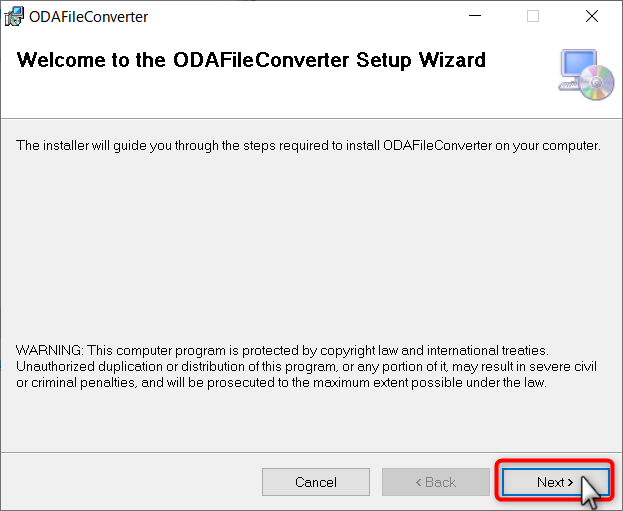Click the Unauthorized duplication or distribution line
The image size is (623, 511).
[306, 366]
